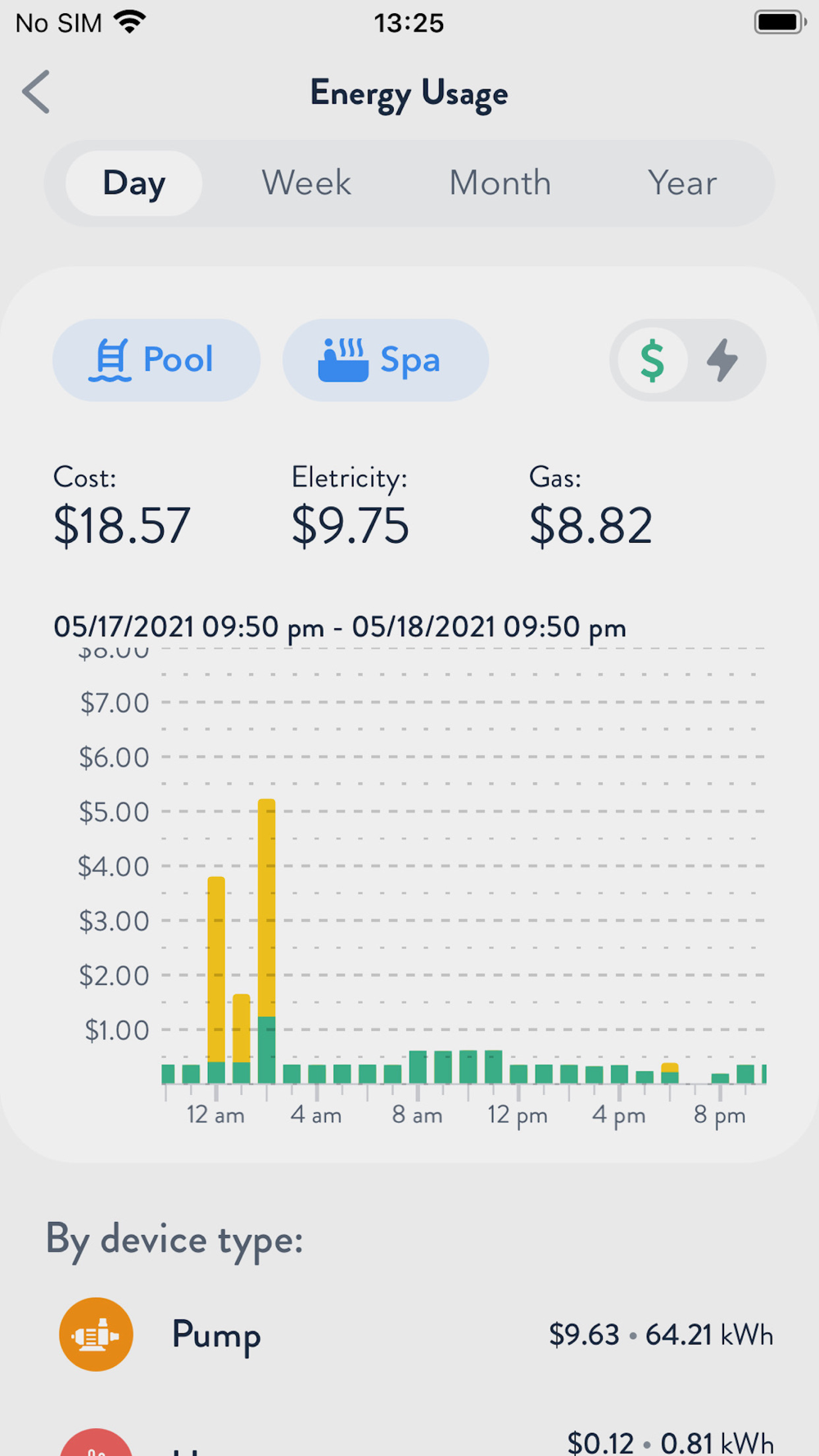Open the Month tab
Image resolution: width=819 pixels, height=1456 pixels.
click(x=500, y=183)
